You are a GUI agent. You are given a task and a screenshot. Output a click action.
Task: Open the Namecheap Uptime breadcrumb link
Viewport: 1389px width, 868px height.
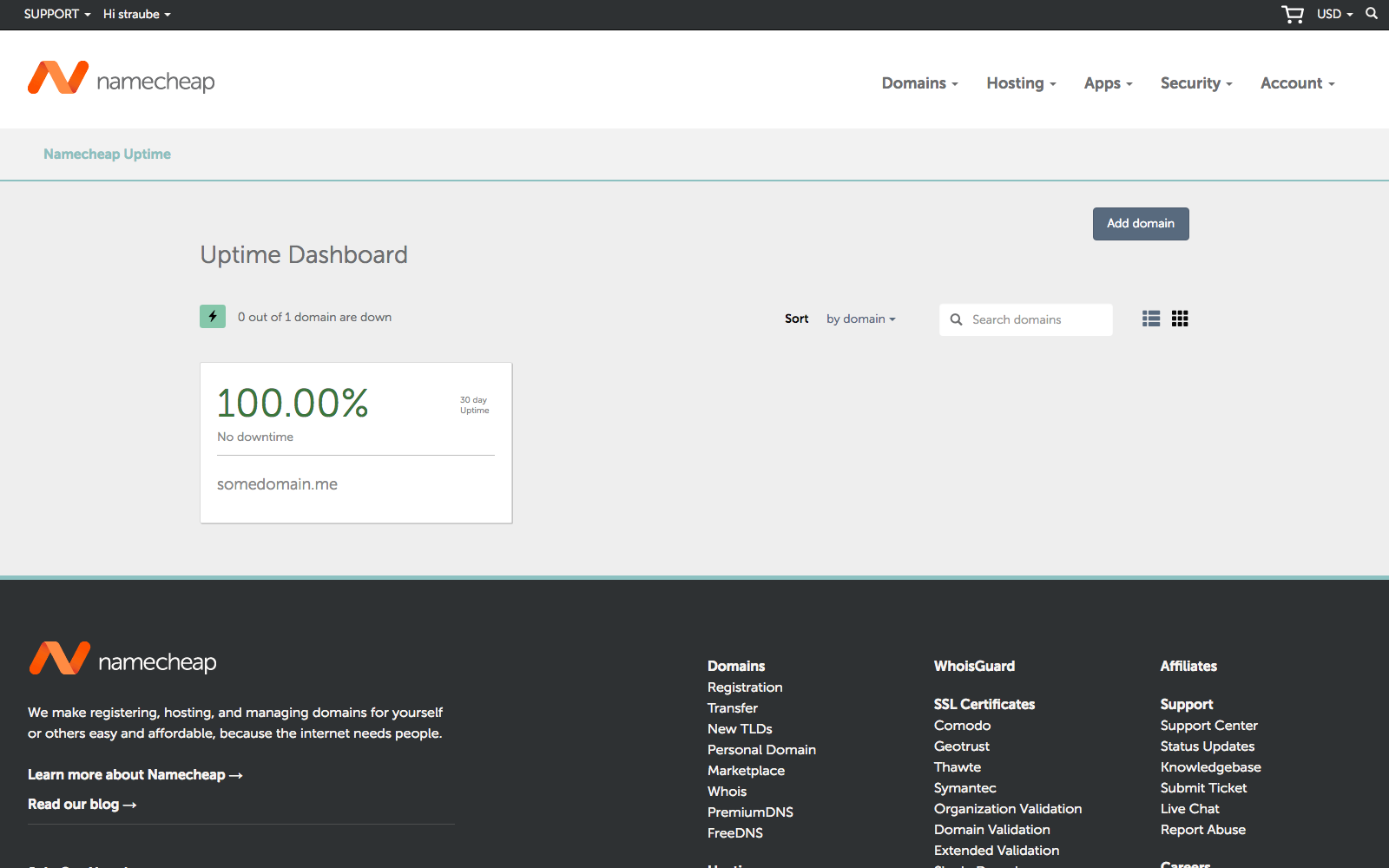[108, 154]
